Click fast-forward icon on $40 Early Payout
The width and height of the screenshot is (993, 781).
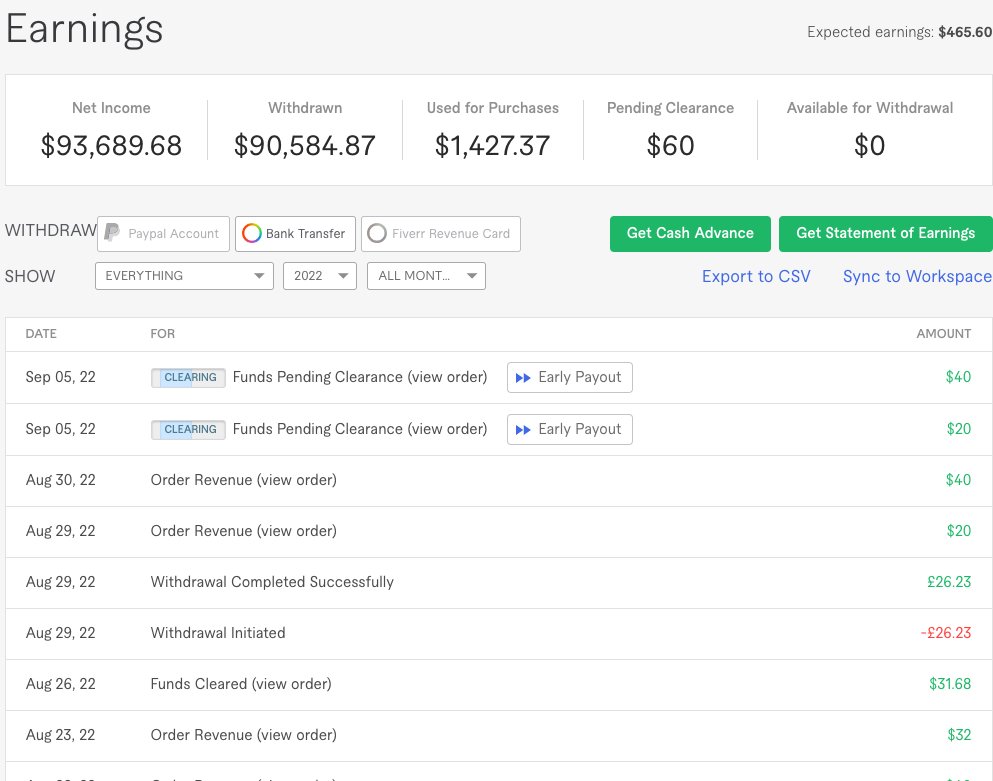click(x=522, y=377)
